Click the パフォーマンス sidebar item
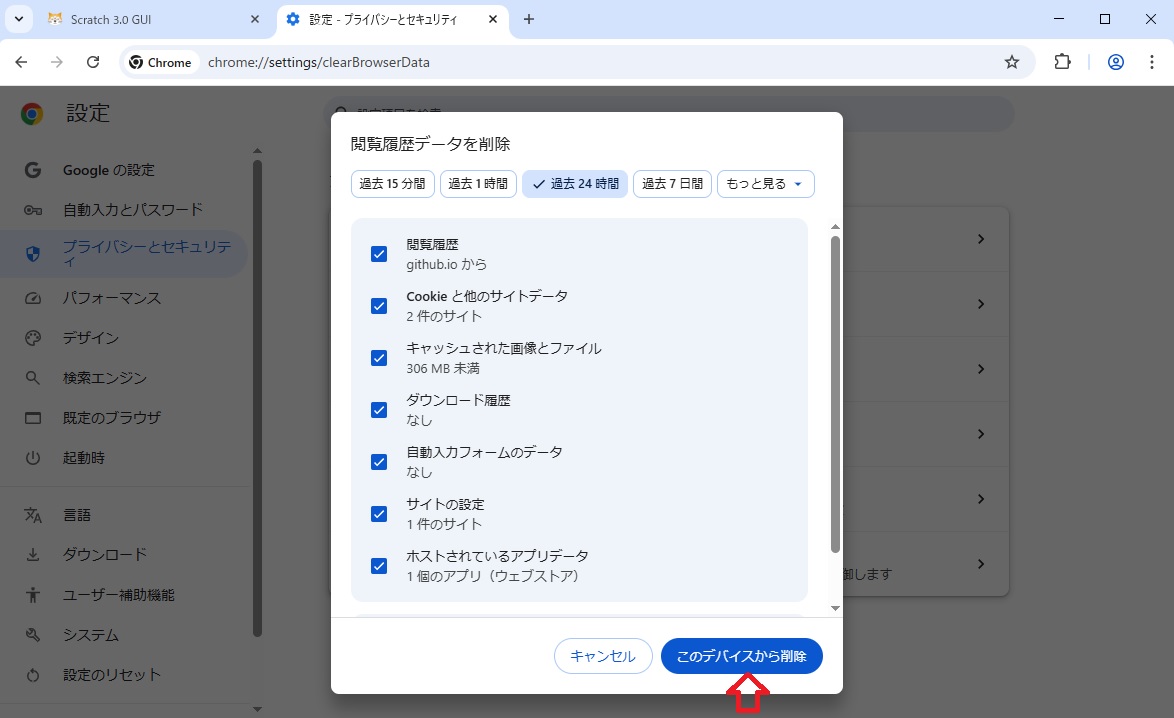The height and width of the screenshot is (718, 1174). (x=111, y=298)
